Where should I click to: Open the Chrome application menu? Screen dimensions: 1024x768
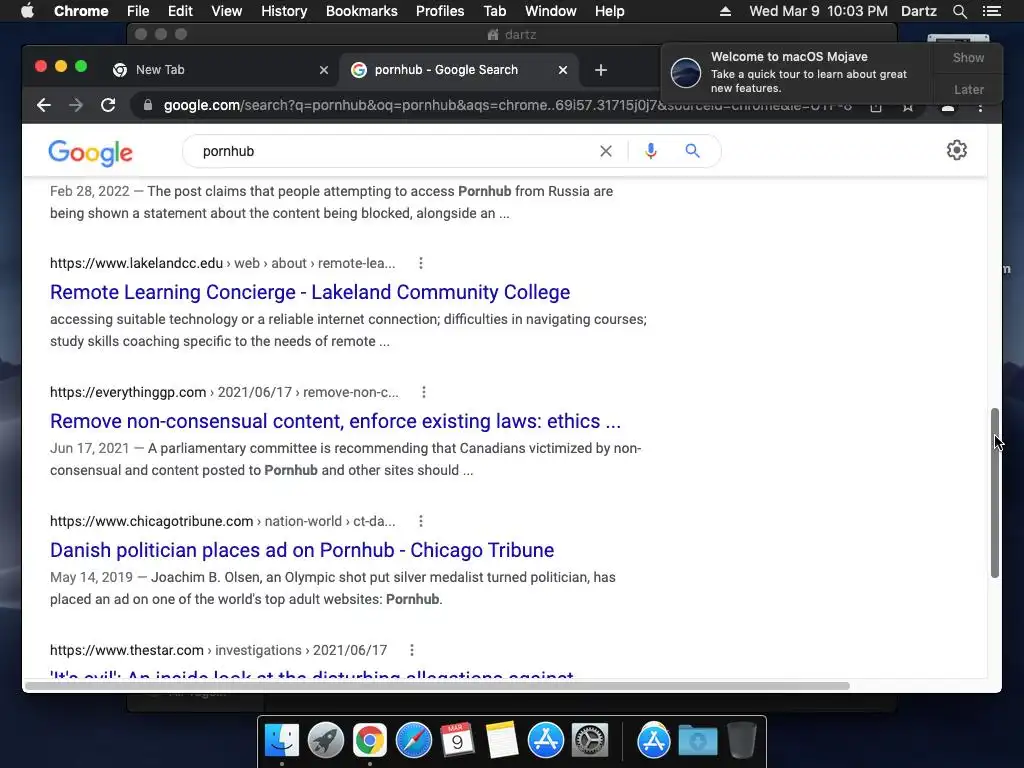(81, 11)
